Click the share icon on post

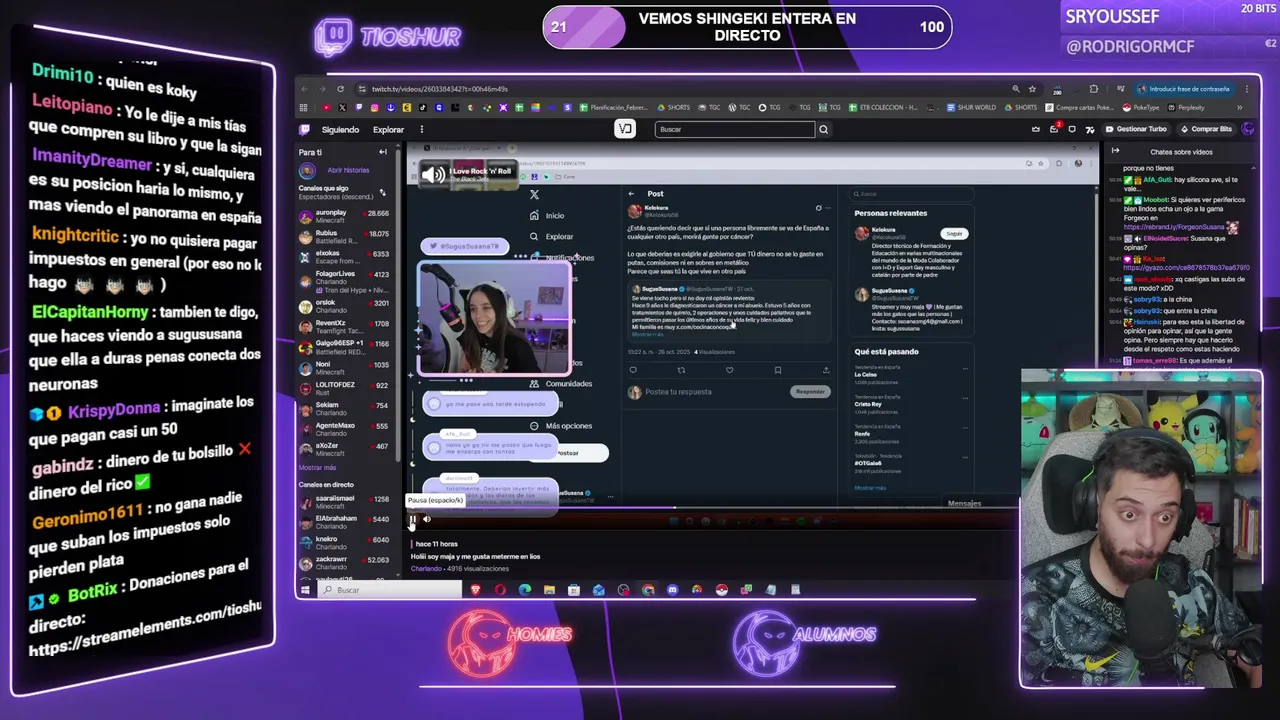(825, 371)
